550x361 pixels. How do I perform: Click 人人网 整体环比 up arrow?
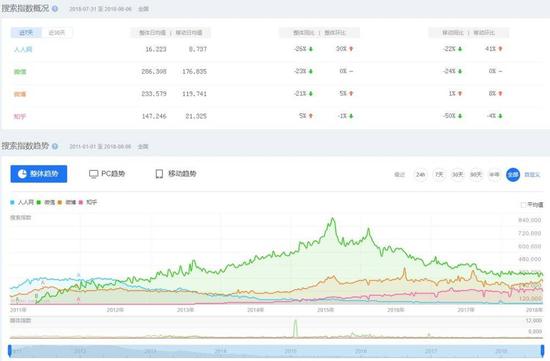351,49
